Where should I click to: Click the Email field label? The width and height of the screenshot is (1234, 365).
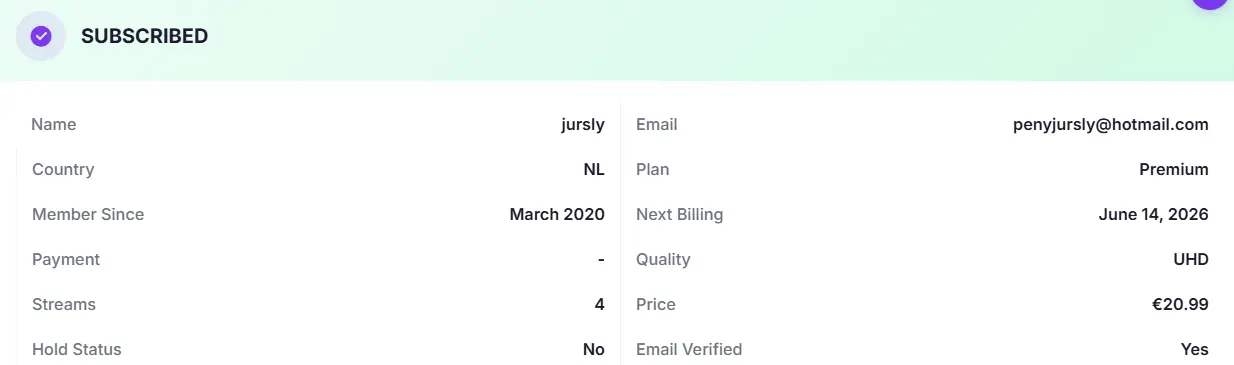657,125
